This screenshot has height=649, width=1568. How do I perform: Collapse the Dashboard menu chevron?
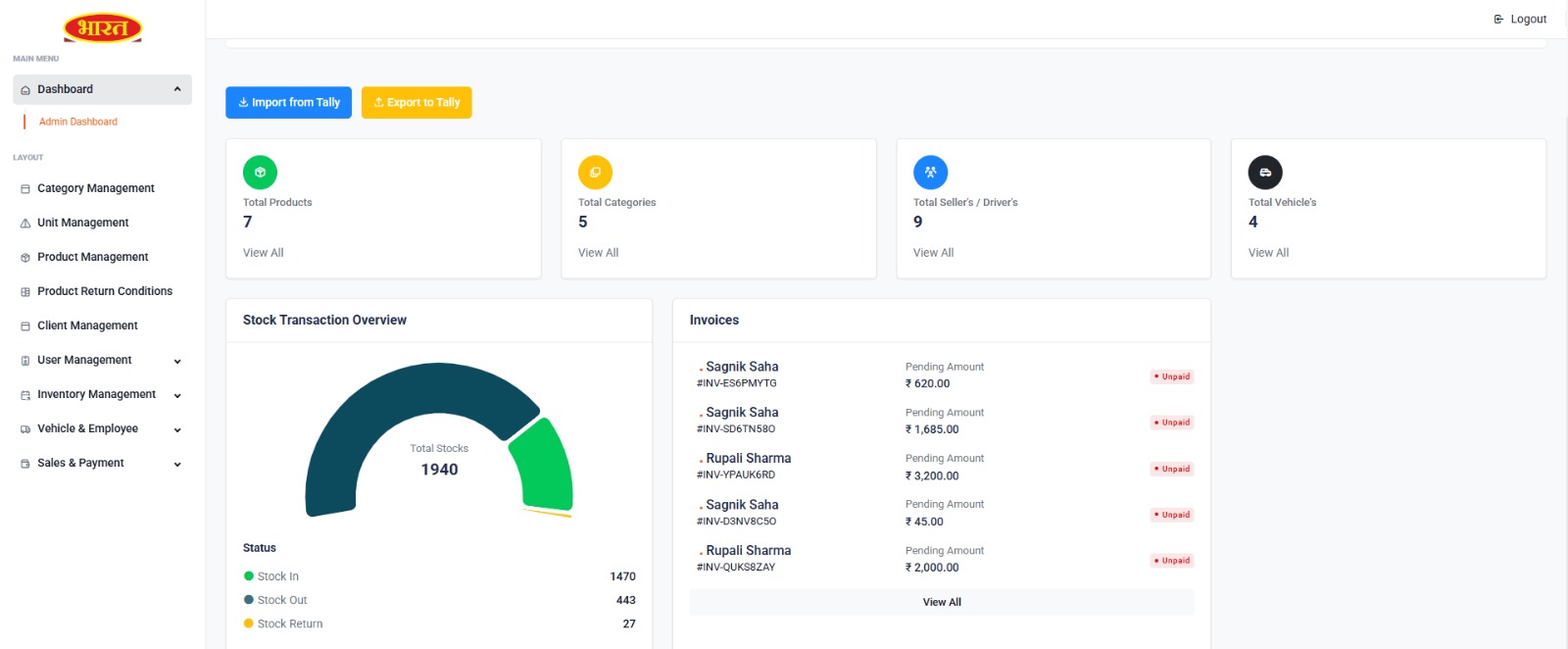(x=177, y=89)
